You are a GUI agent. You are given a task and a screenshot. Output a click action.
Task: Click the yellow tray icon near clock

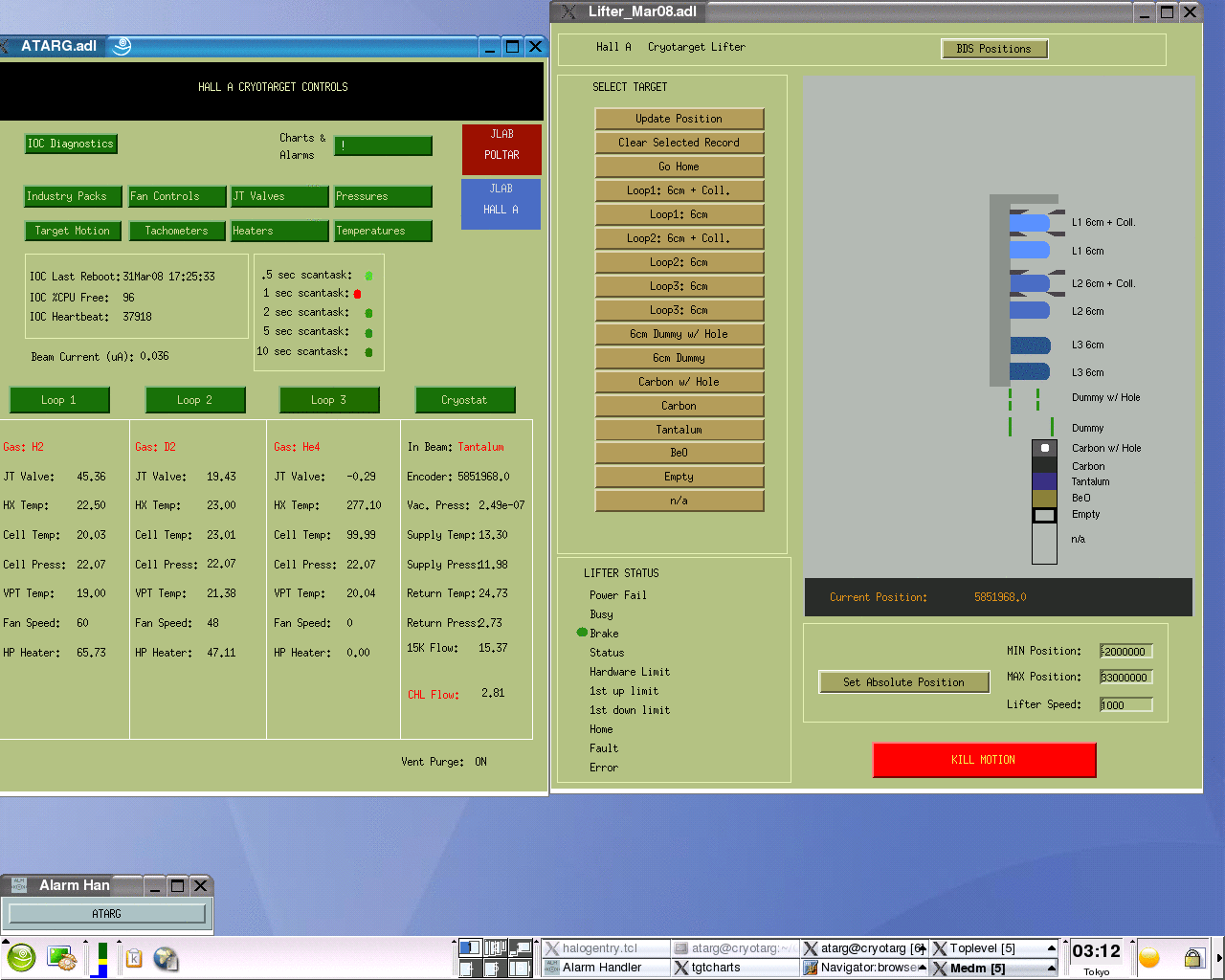tap(1149, 958)
